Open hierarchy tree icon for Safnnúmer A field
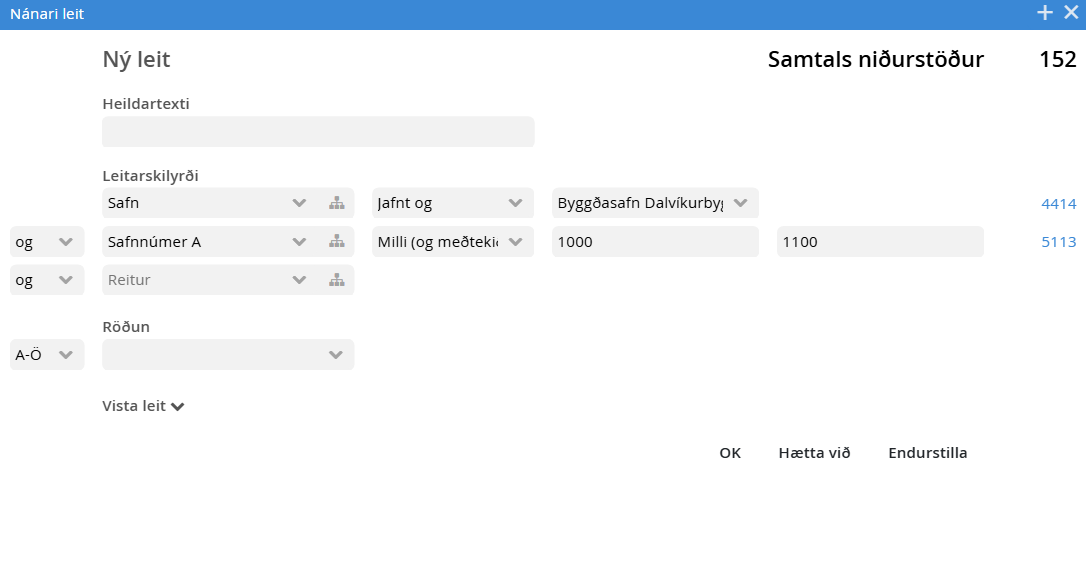This screenshot has height=568, width=1086. pyautogui.click(x=337, y=242)
